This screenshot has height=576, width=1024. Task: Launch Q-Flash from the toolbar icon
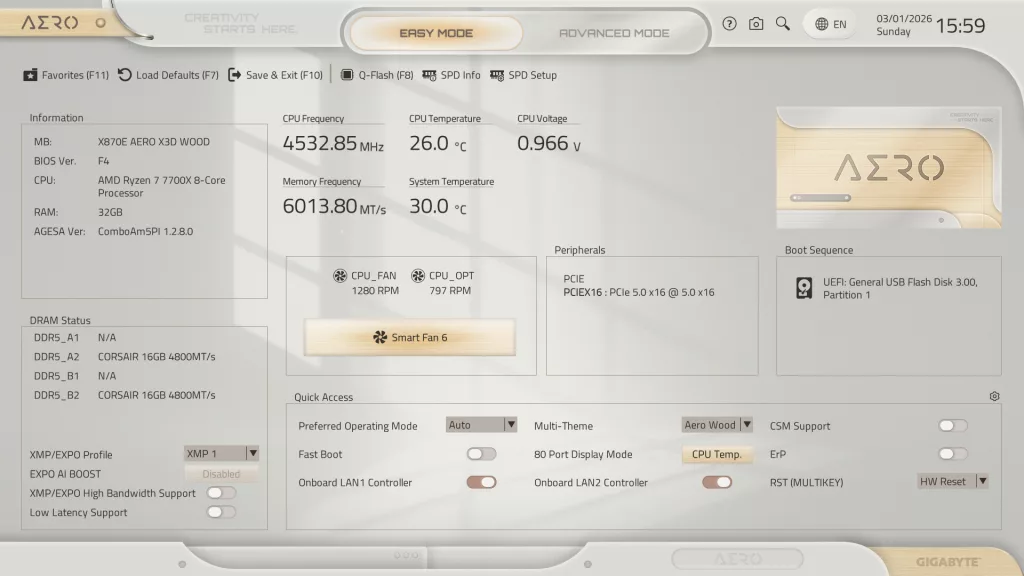click(x=346, y=74)
